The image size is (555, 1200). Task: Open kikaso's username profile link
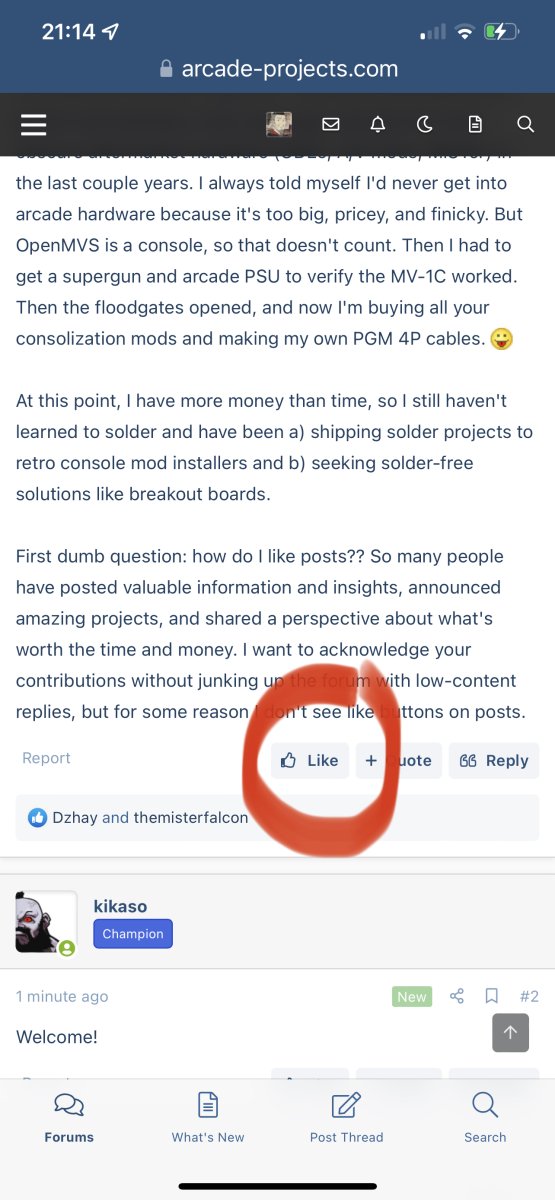[120, 906]
